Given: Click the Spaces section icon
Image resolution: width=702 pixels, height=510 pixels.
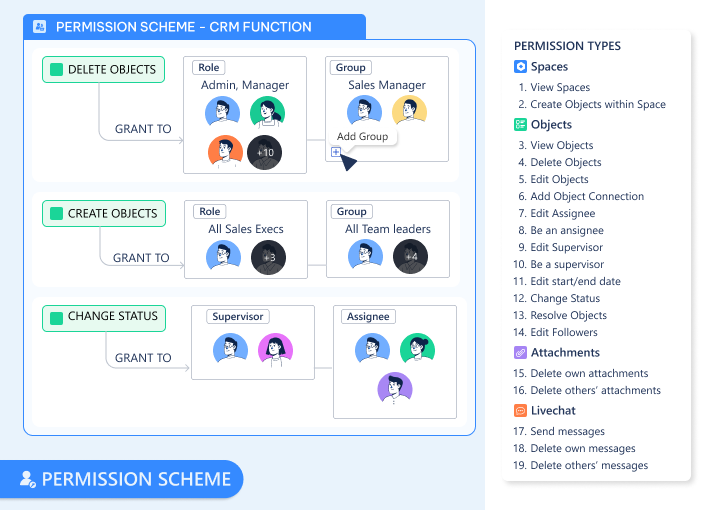Looking at the screenshot, I should 520,67.
